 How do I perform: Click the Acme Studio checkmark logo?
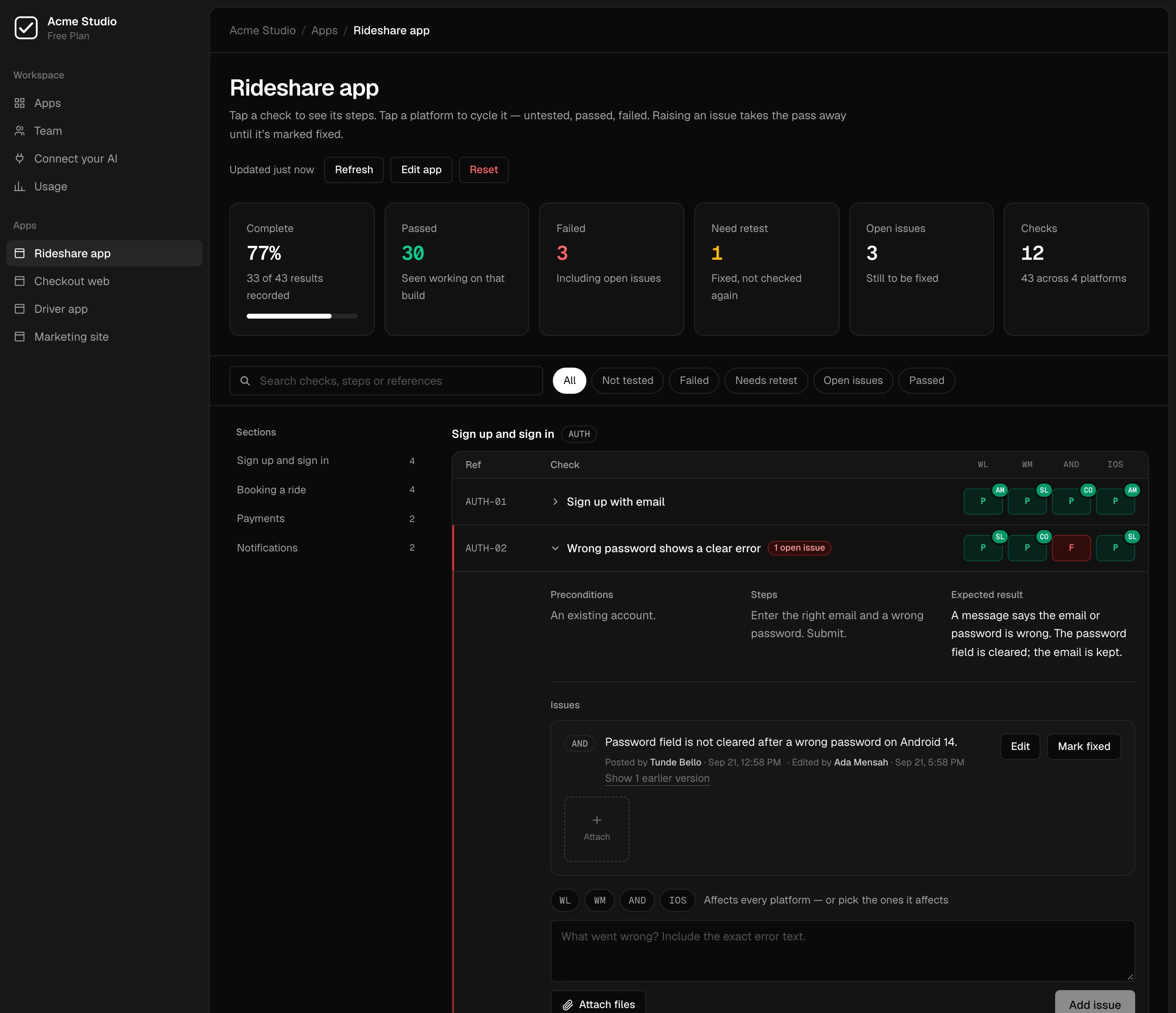click(26, 28)
